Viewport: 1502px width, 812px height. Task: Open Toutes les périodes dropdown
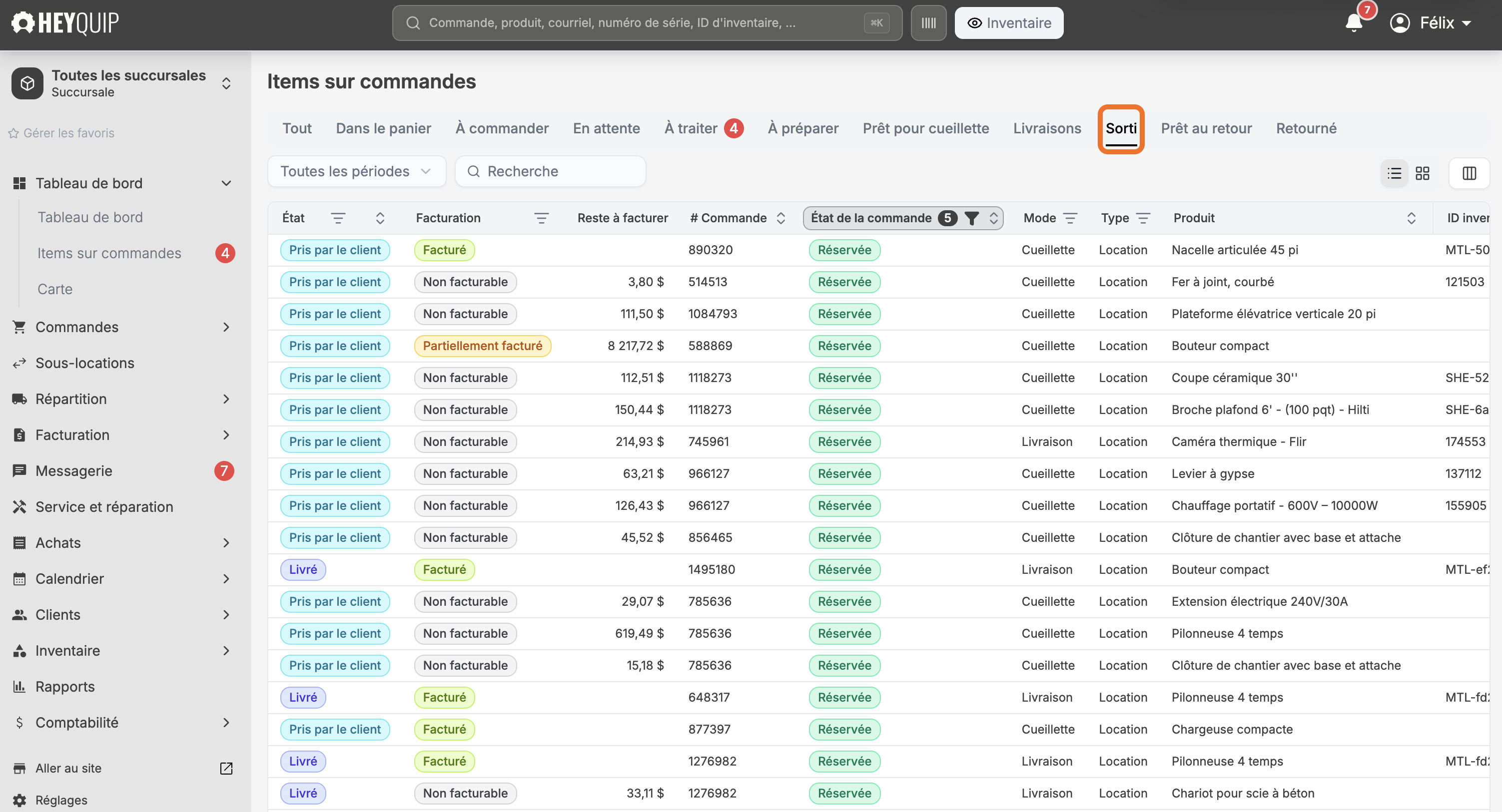point(356,171)
